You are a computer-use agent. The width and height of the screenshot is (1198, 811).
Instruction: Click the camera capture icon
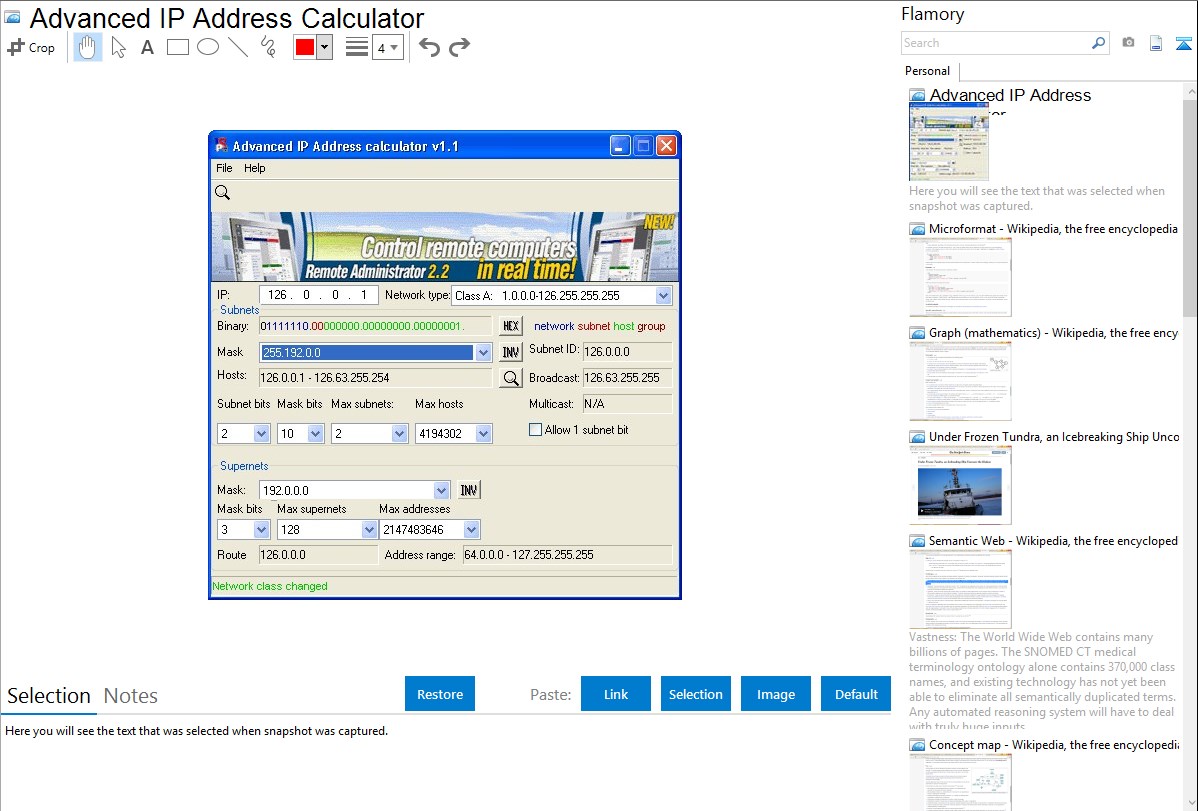1128,43
